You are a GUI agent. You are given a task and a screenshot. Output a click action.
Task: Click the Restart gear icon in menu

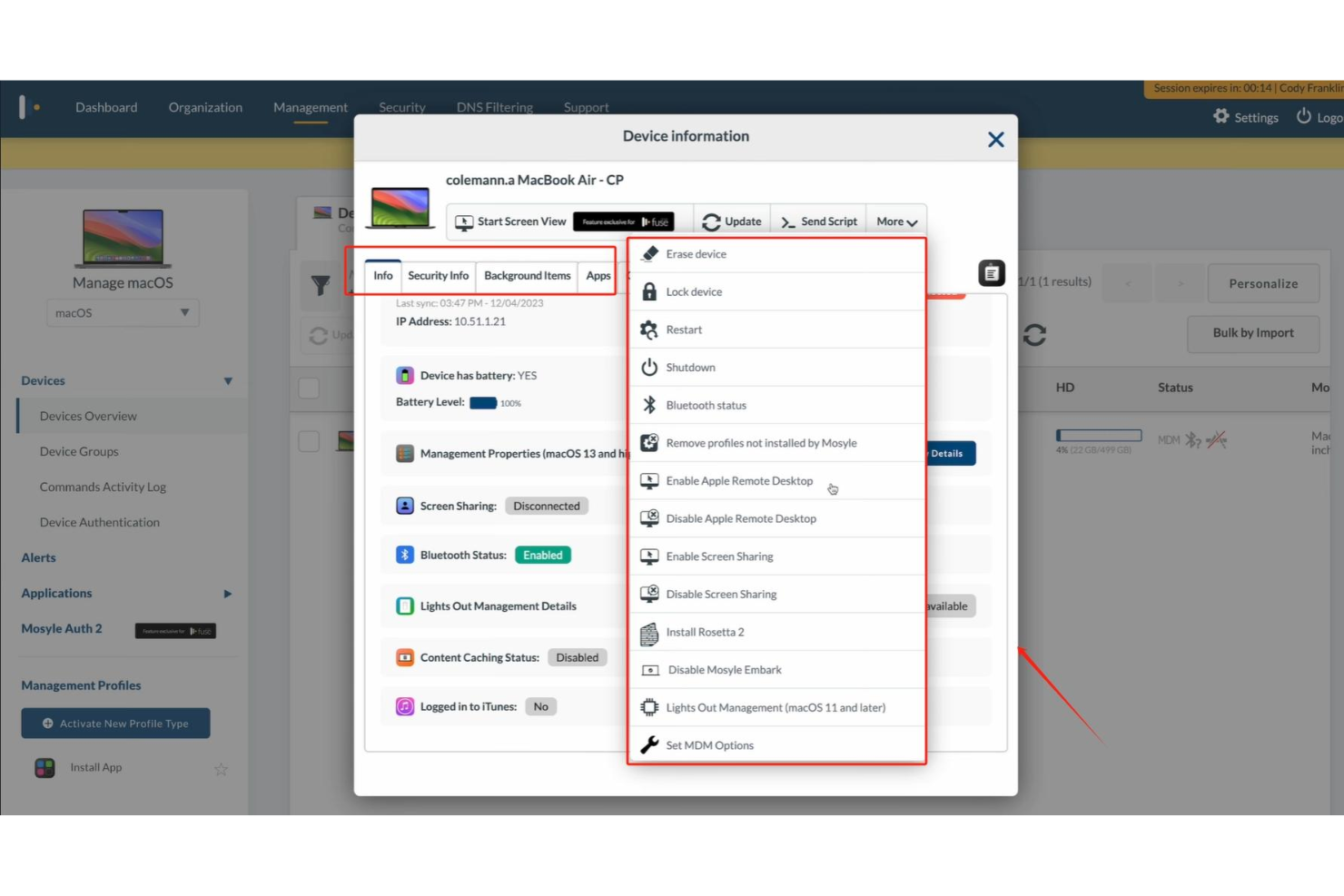649,330
